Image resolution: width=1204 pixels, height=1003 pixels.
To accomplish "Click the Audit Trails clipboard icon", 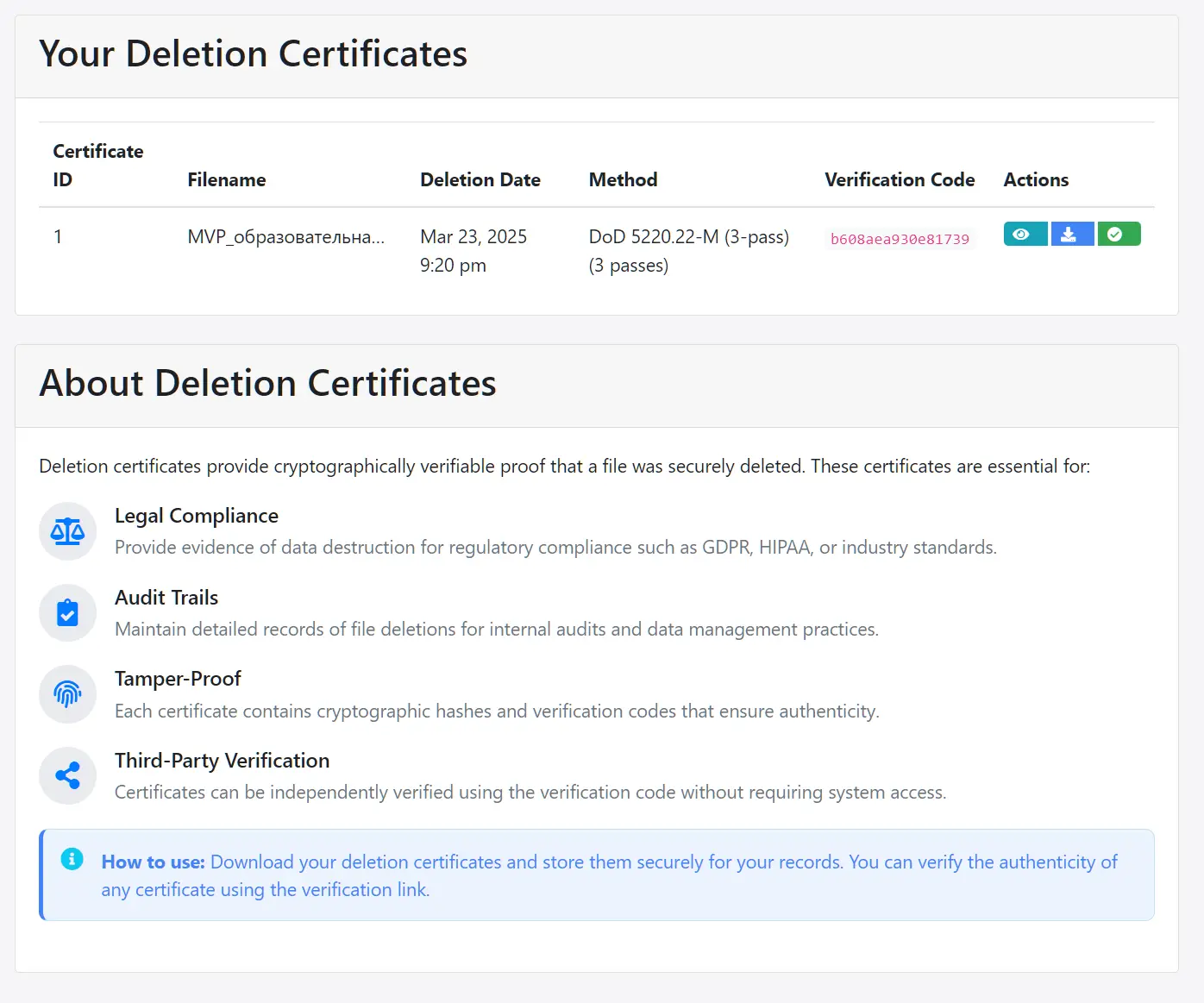I will (x=67, y=613).
